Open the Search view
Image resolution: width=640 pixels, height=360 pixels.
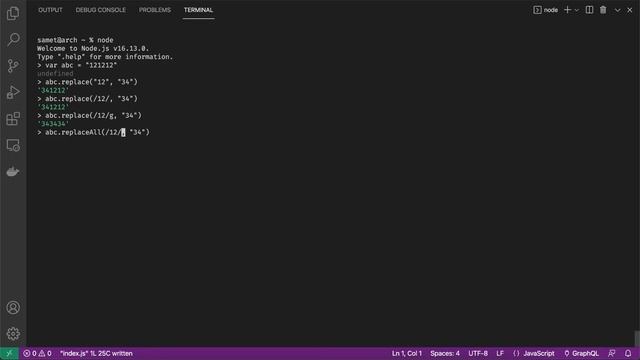point(13,40)
